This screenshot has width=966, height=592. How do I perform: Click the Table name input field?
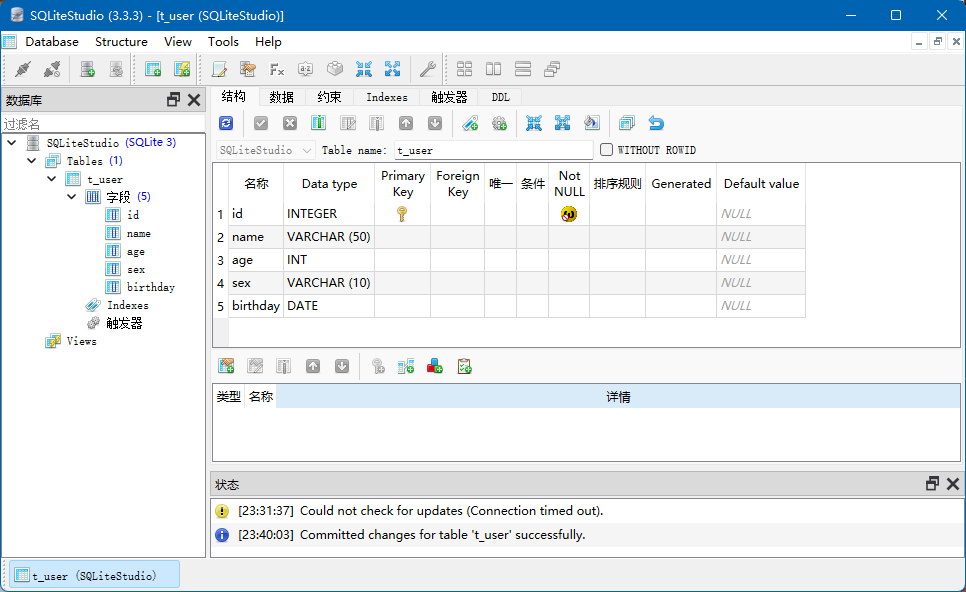[493, 150]
